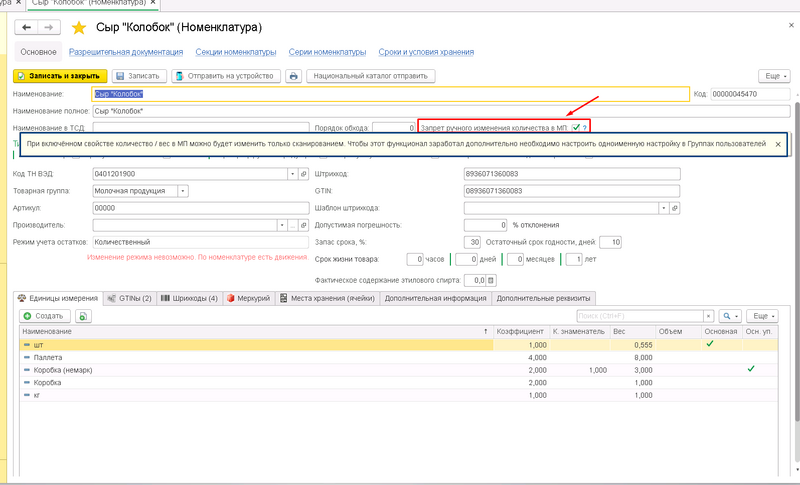Open Сроки и условия хранения link
This screenshot has height=485, width=800.
[x=426, y=52]
